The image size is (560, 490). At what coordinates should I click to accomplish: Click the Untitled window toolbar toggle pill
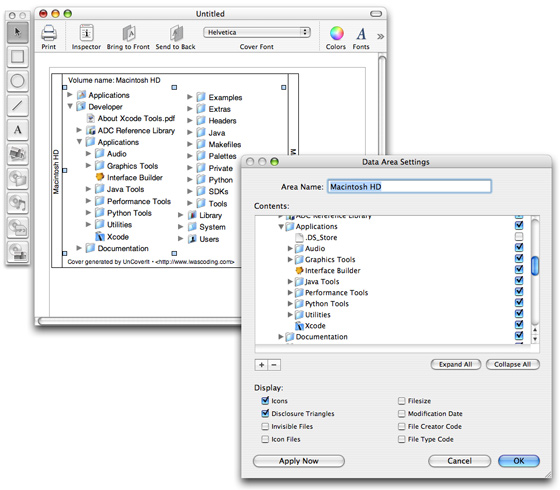click(x=376, y=14)
